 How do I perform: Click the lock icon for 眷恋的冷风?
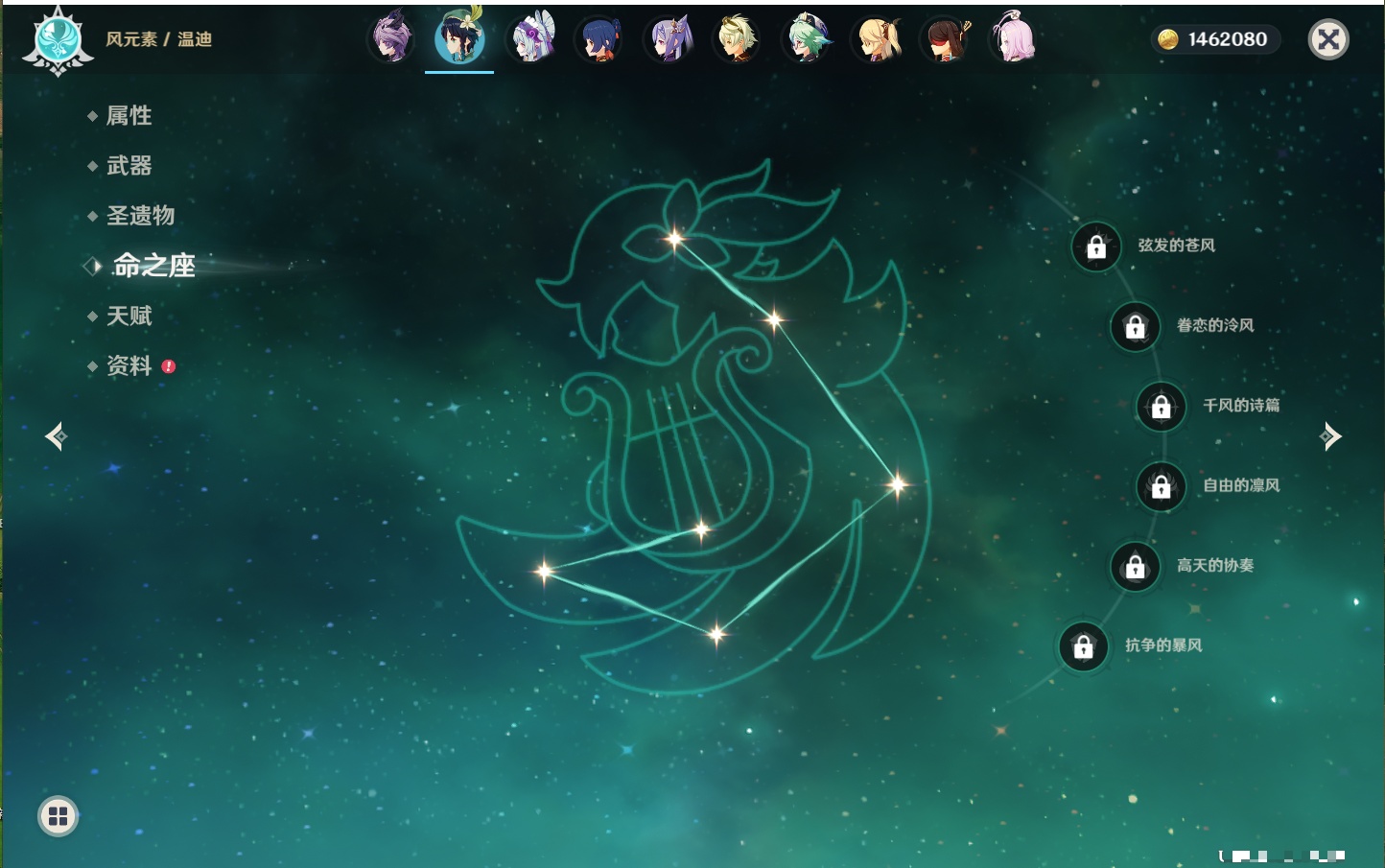[1135, 327]
